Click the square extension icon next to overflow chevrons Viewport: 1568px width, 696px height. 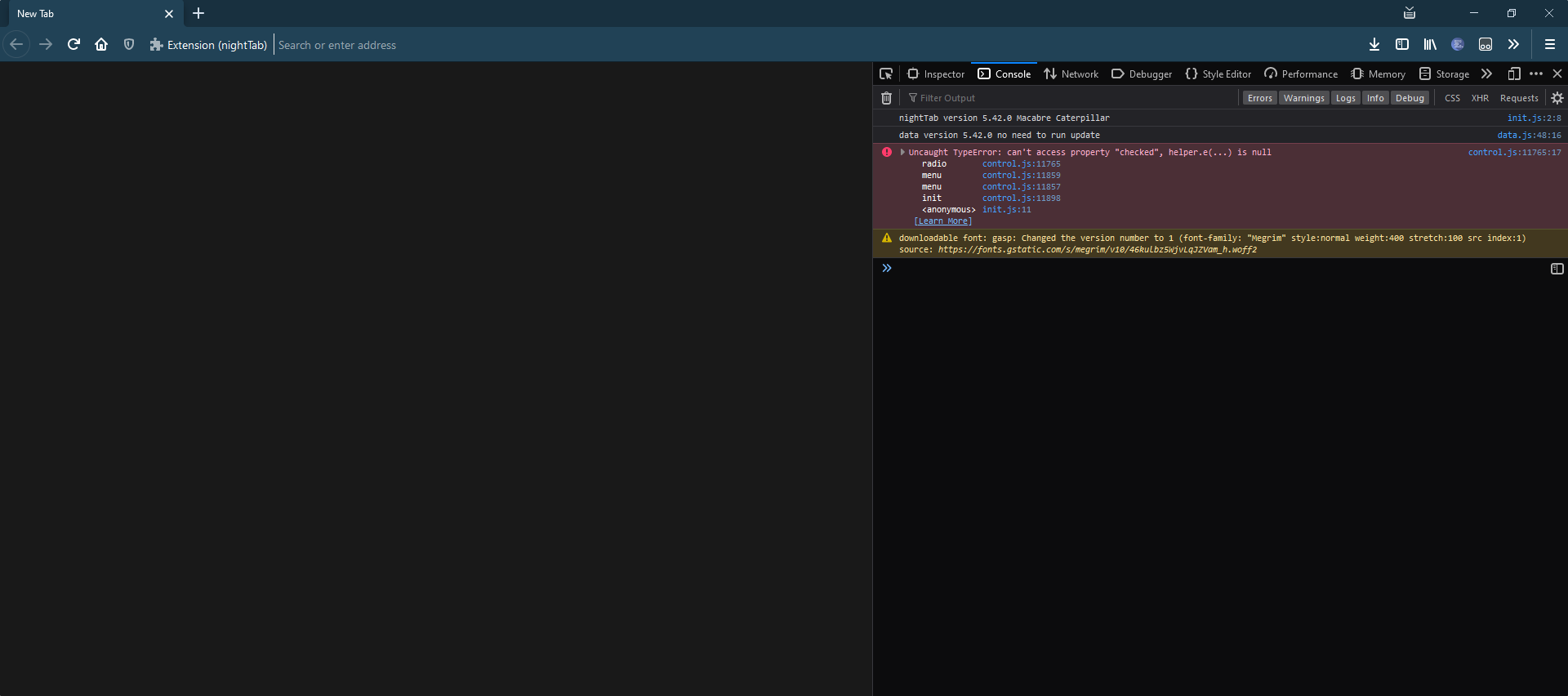[x=1486, y=44]
